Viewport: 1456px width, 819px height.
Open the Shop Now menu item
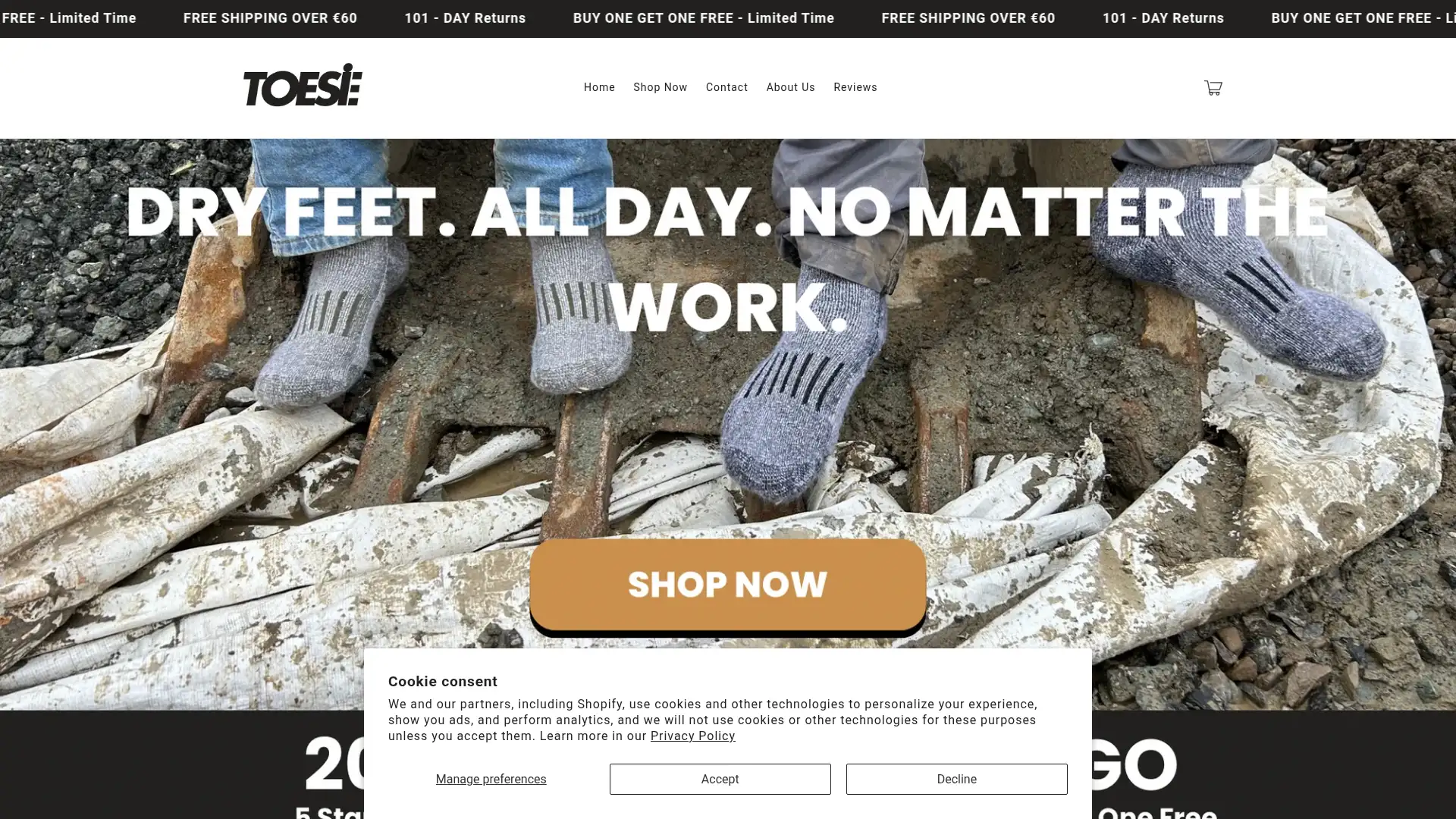click(x=660, y=87)
